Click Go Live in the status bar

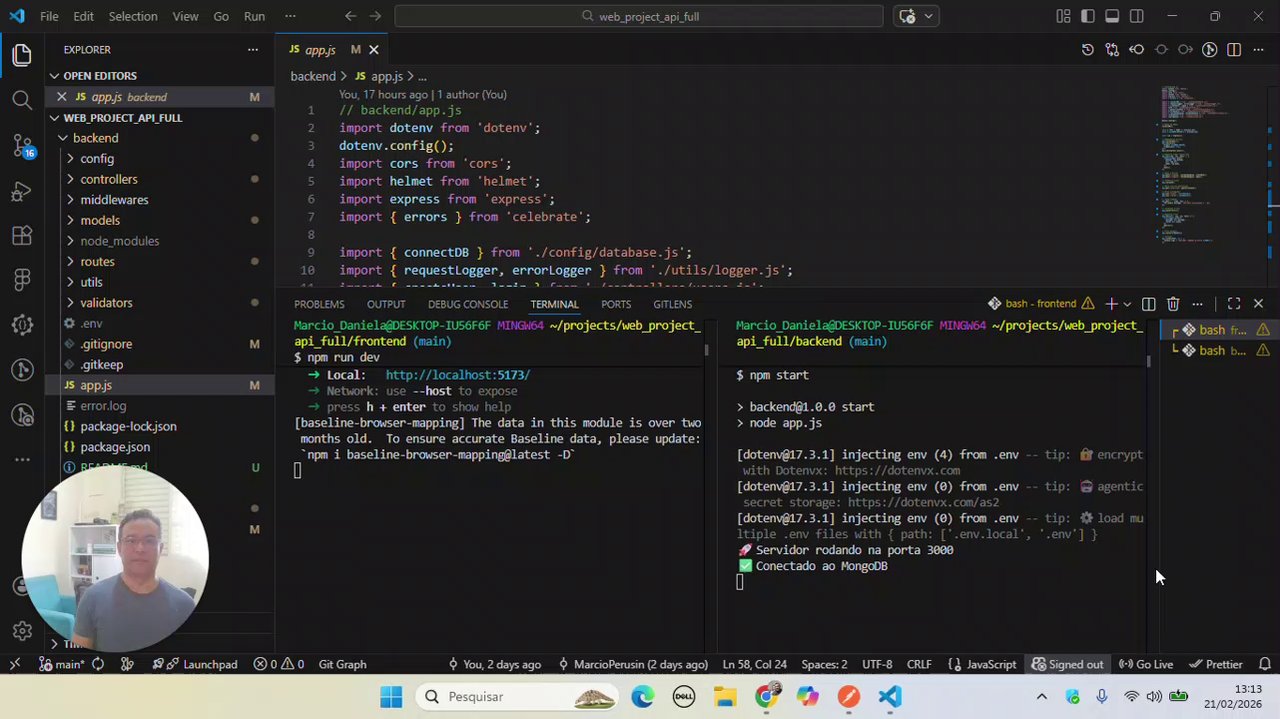coord(1146,664)
